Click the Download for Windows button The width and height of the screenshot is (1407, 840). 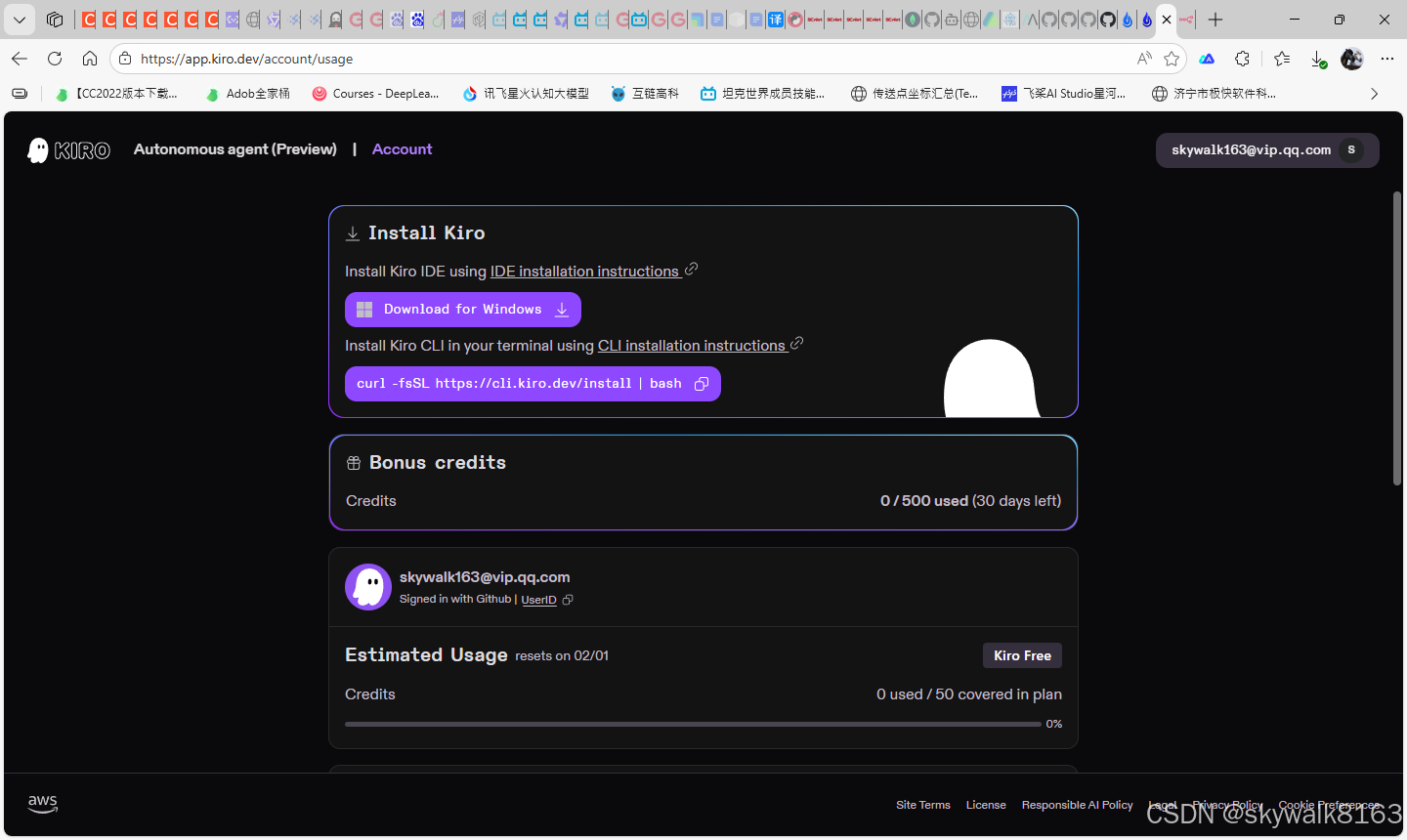click(x=462, y=309)
